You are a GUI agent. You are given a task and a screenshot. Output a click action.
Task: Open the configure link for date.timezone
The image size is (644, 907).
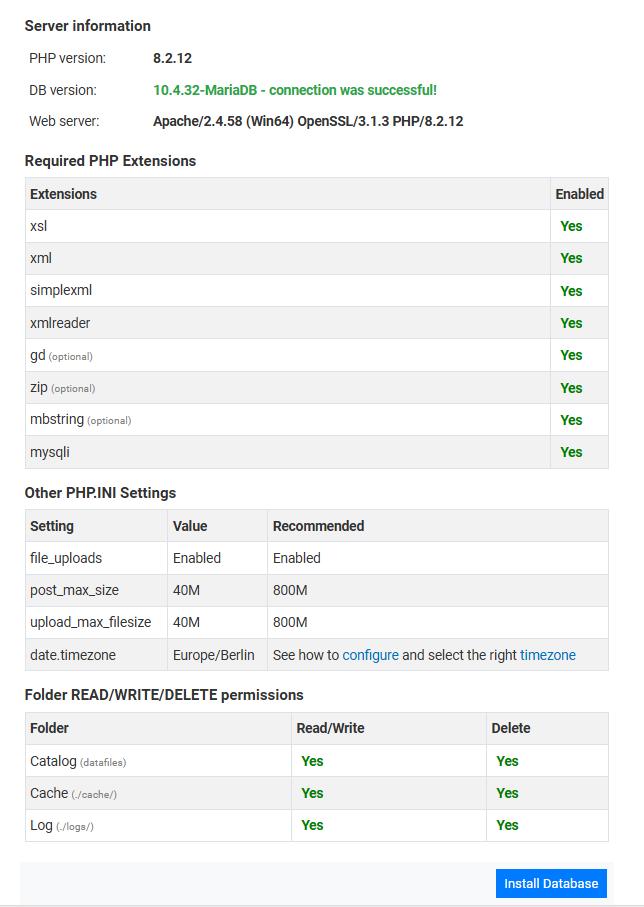click(370, 655)
